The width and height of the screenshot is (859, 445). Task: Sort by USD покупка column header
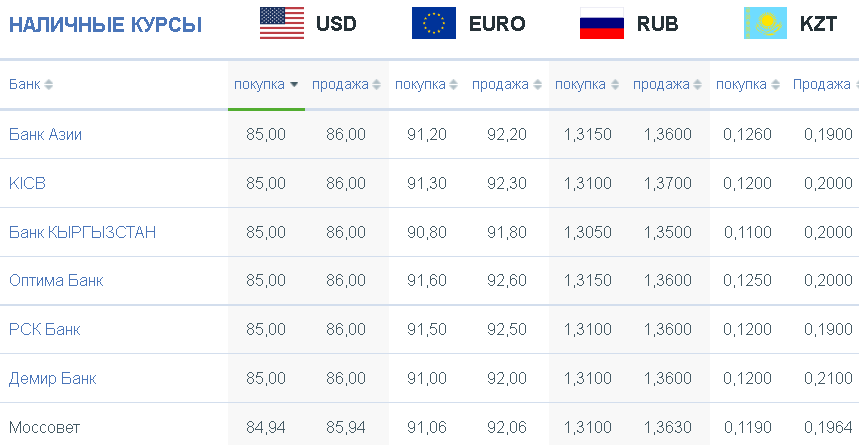[266, 85]
